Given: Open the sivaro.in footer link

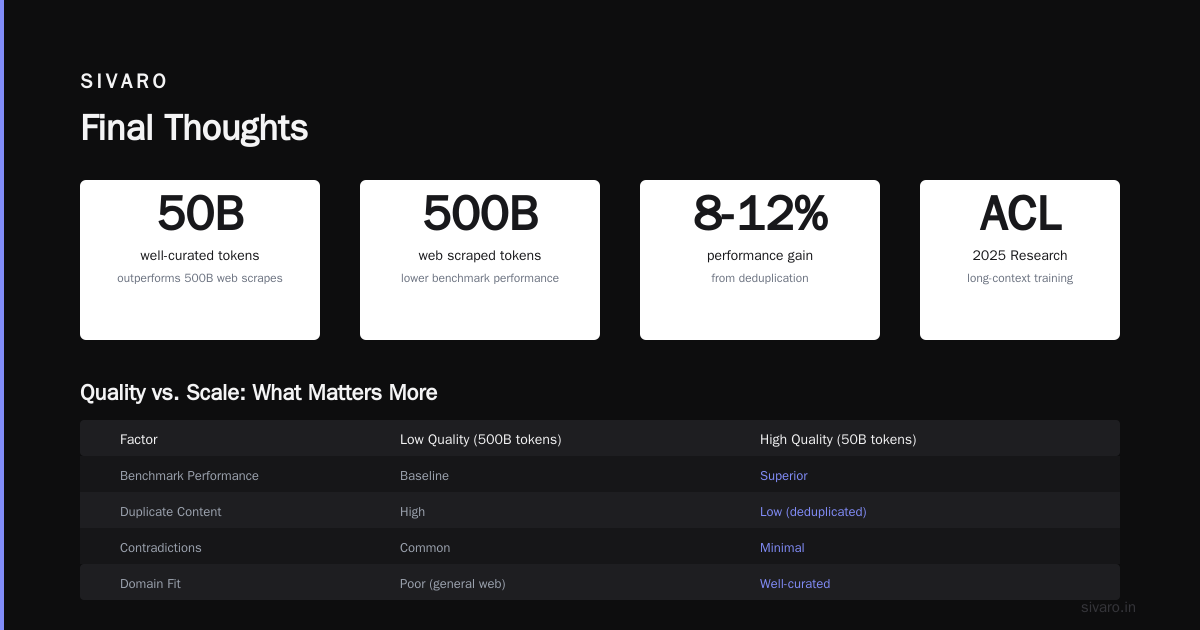Looking at the screenshot, I should [1109, 607].
